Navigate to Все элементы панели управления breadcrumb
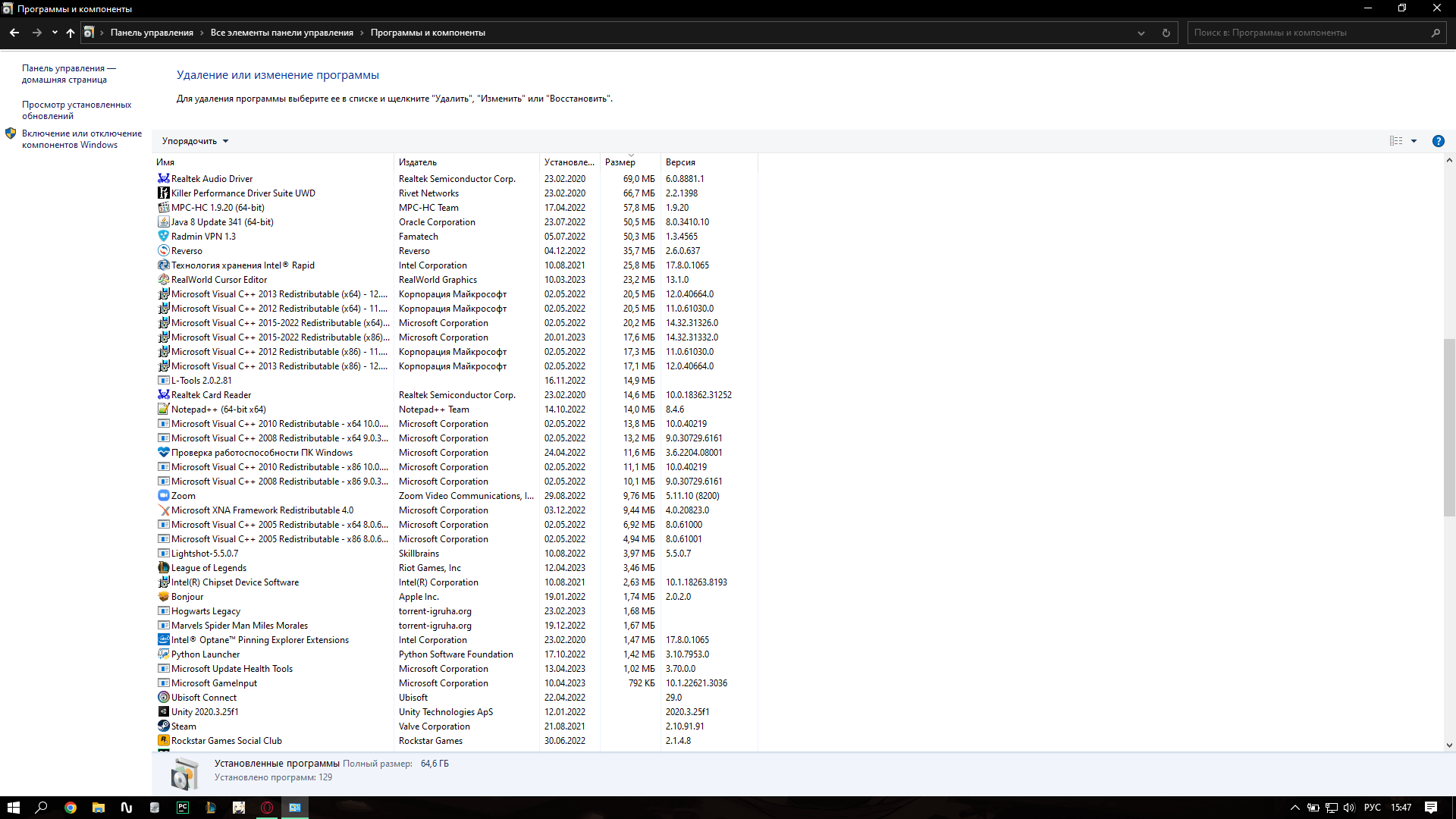The width and height of the screenshot is (1456, 819). [x=282, y=33]
